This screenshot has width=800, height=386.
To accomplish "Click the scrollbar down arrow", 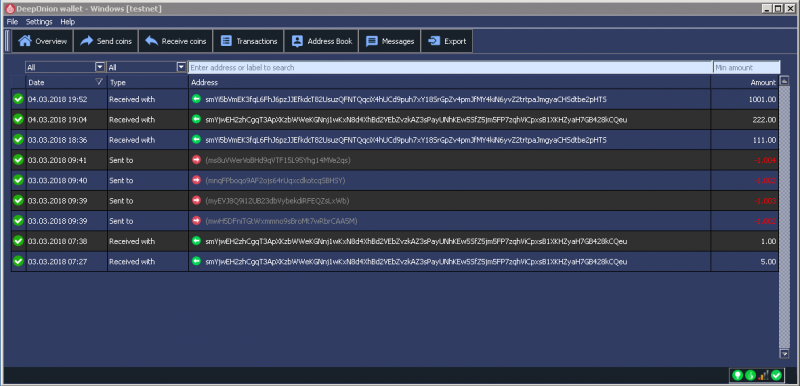I will tap(784, 353).
